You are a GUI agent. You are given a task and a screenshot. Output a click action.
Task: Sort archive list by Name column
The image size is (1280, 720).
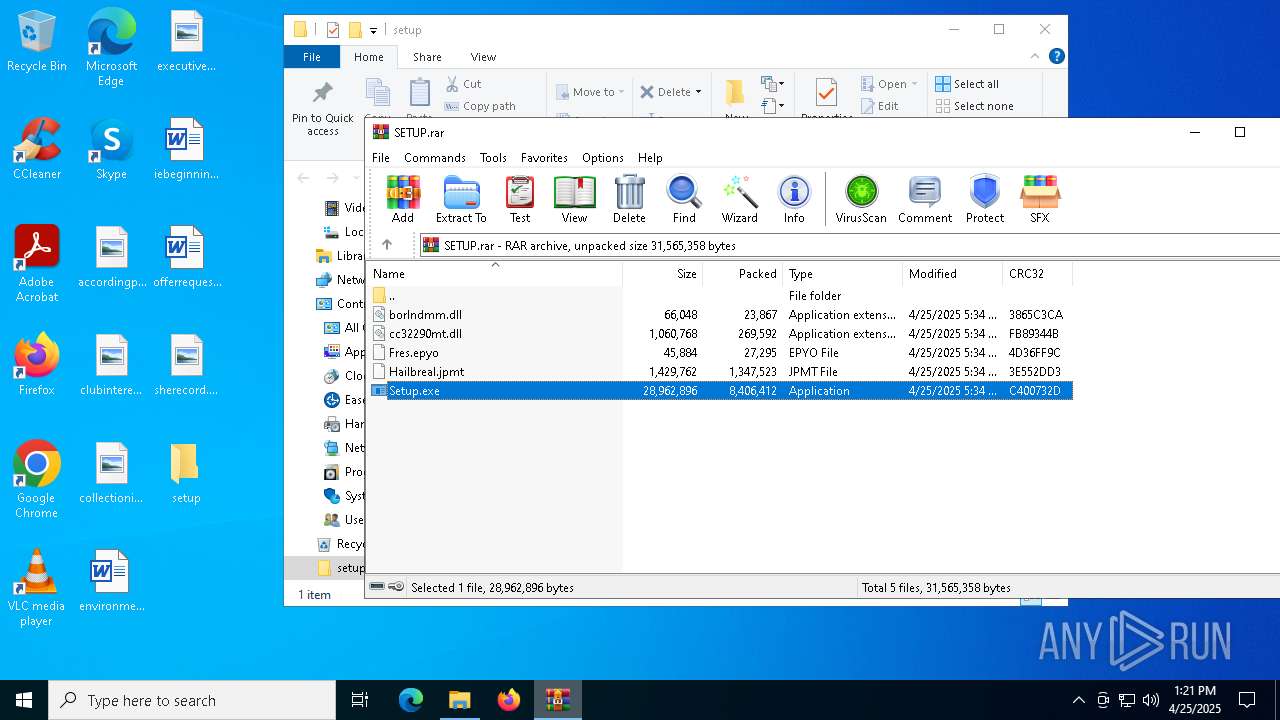click(x=495, y=274)
